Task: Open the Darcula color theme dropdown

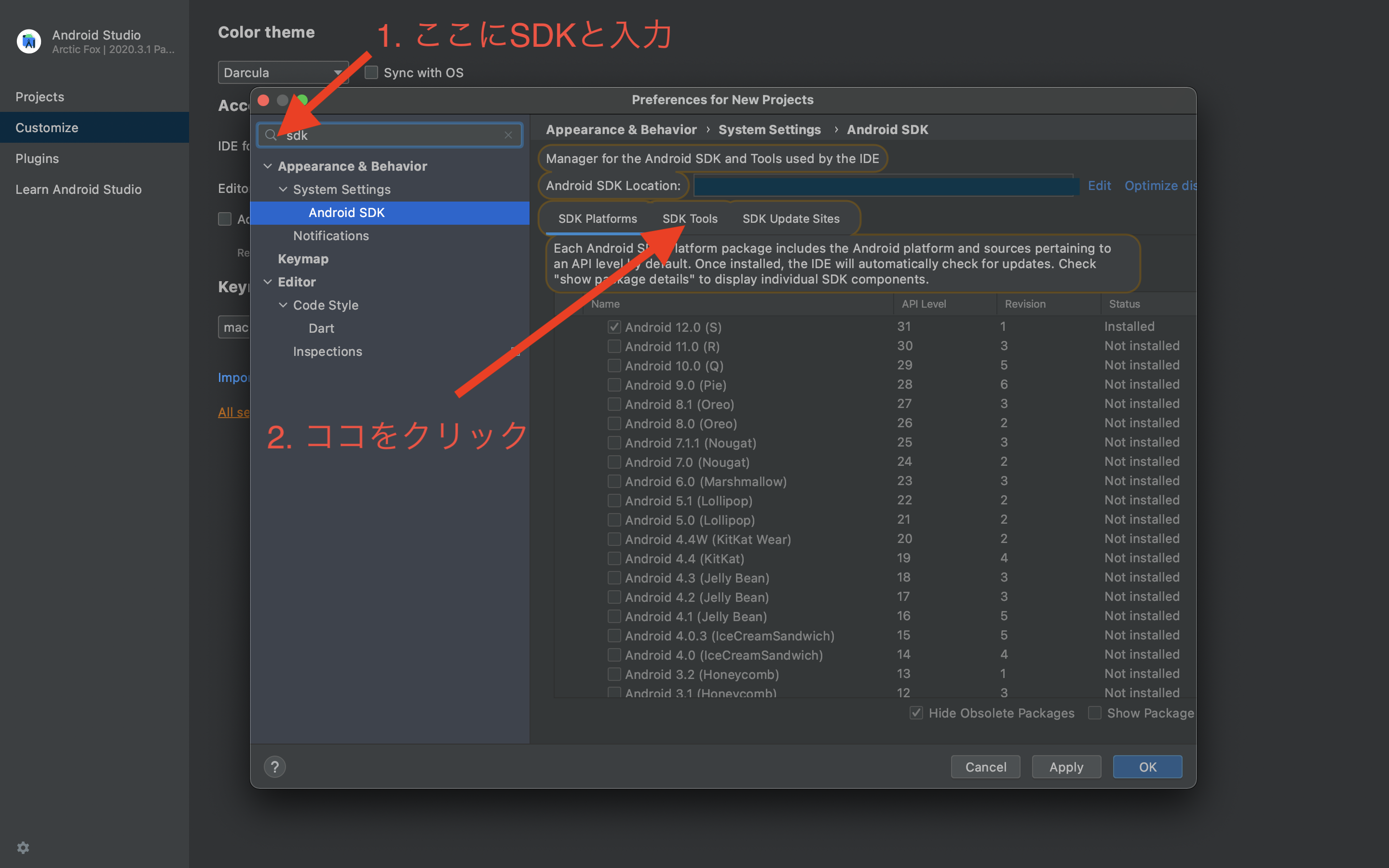Action: (283, 72)
